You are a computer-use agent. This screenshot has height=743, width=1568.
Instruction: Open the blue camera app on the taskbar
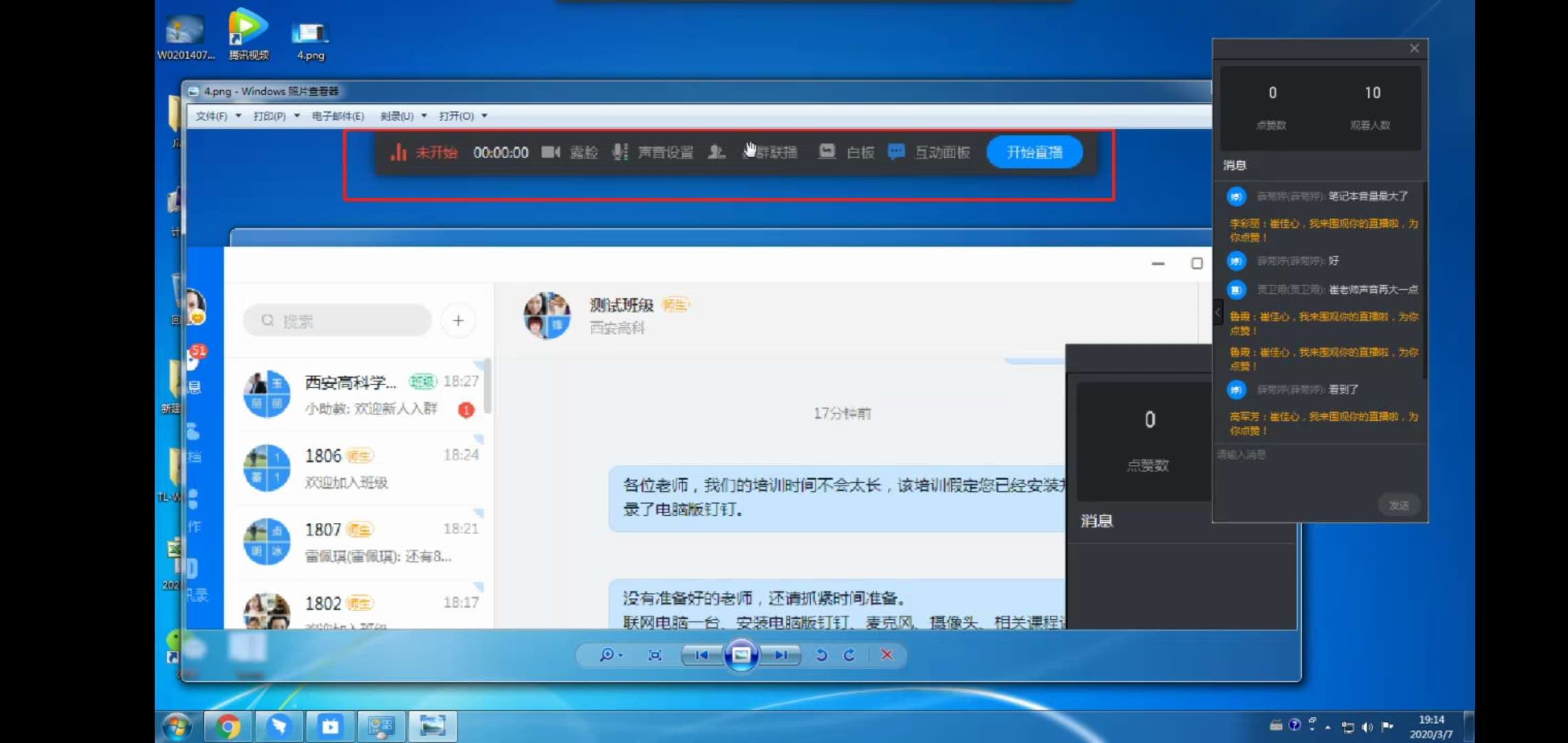330,726
